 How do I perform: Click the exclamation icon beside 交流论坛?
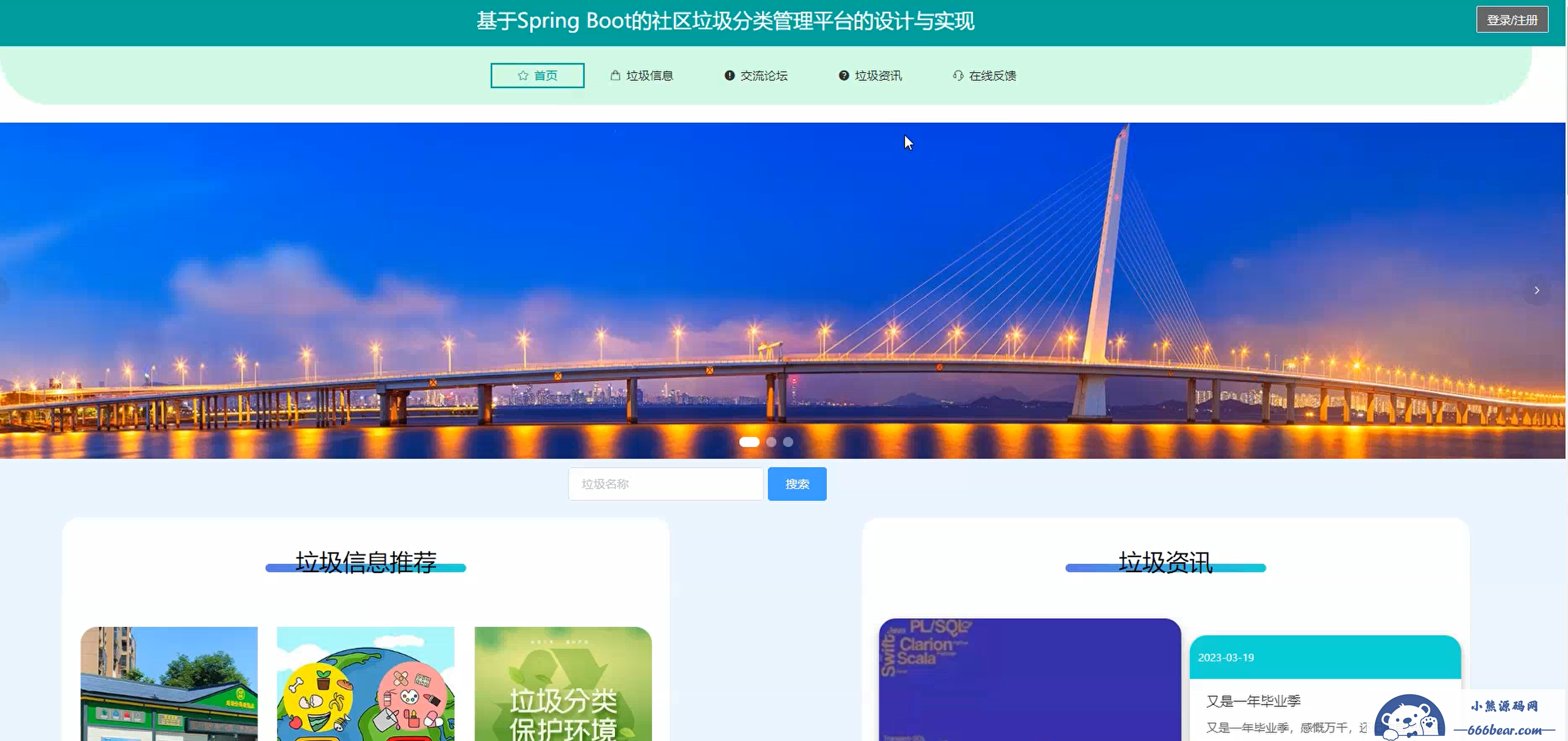click(729, 75)
